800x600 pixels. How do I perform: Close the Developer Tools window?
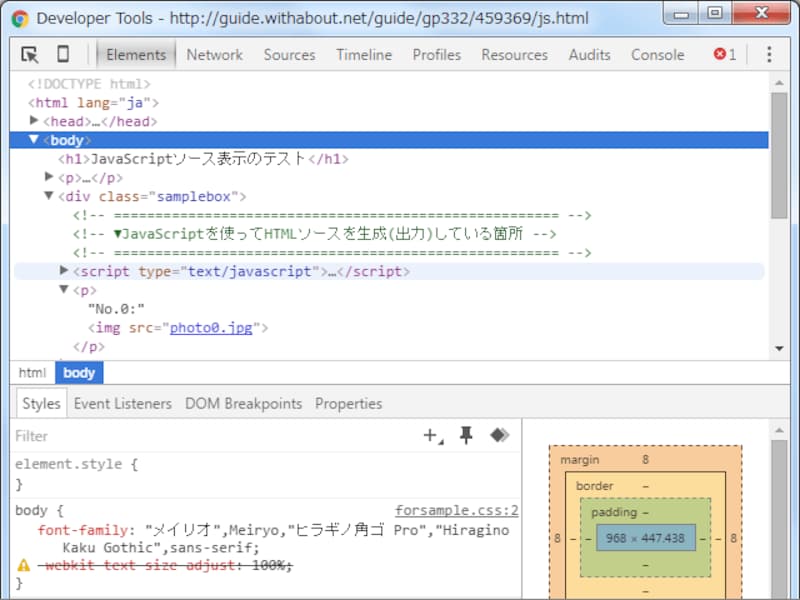tap(762, 13)
